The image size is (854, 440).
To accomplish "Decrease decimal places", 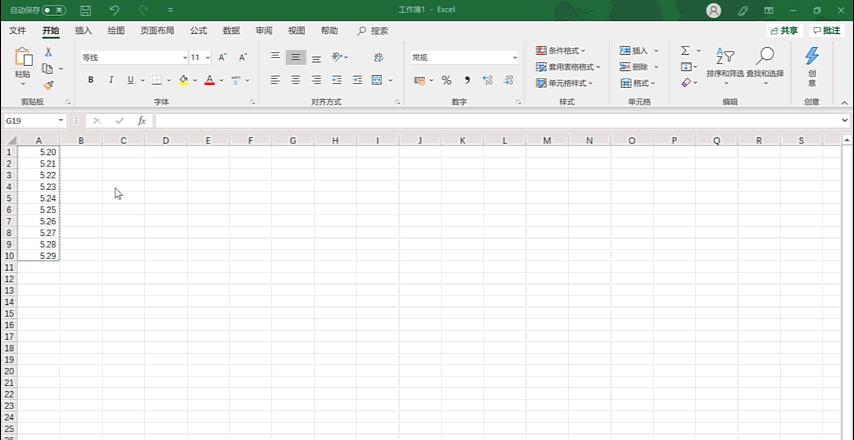I will [508, 81].
